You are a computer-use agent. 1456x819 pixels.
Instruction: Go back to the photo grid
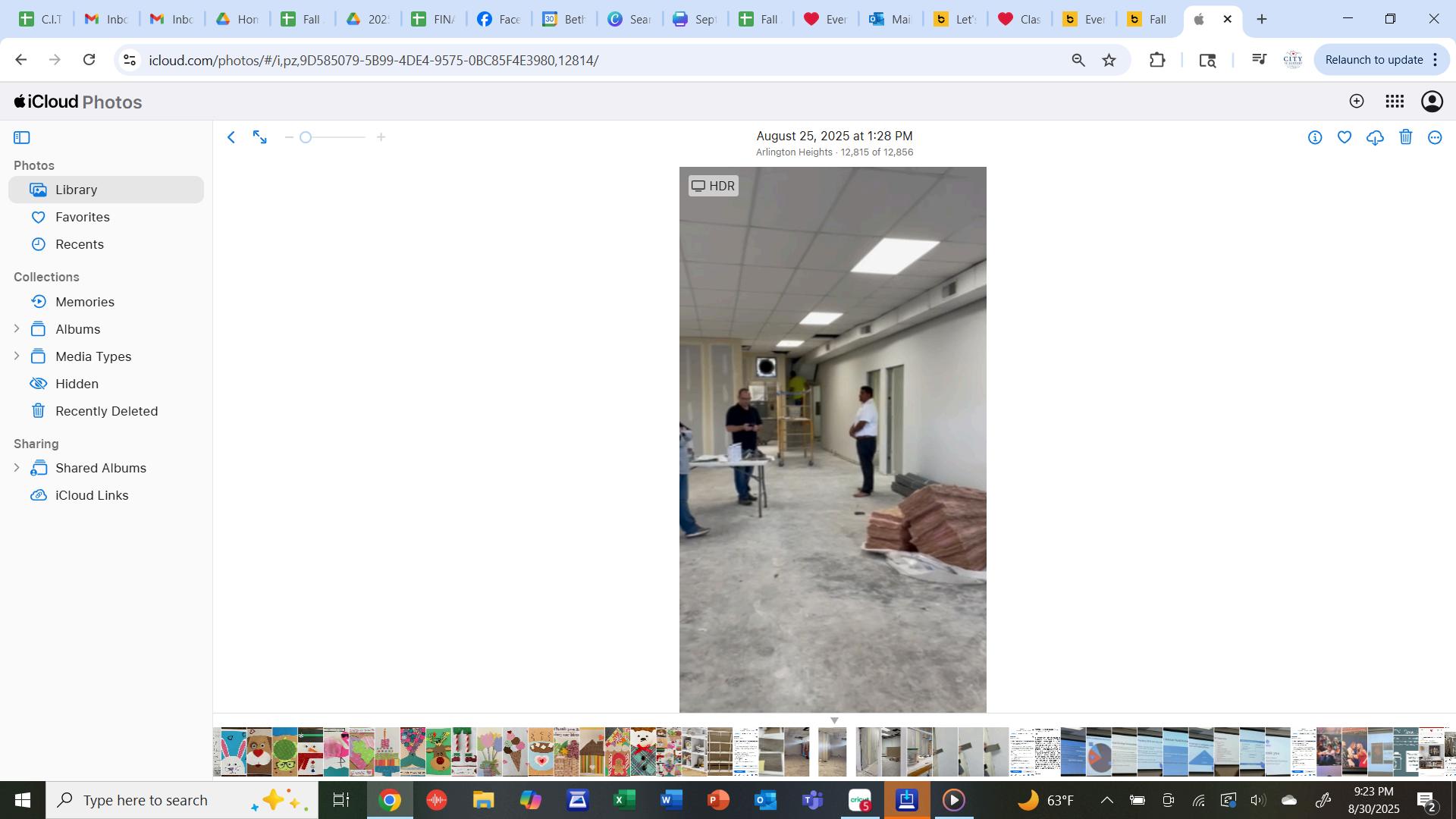click(x=231, y=137)
